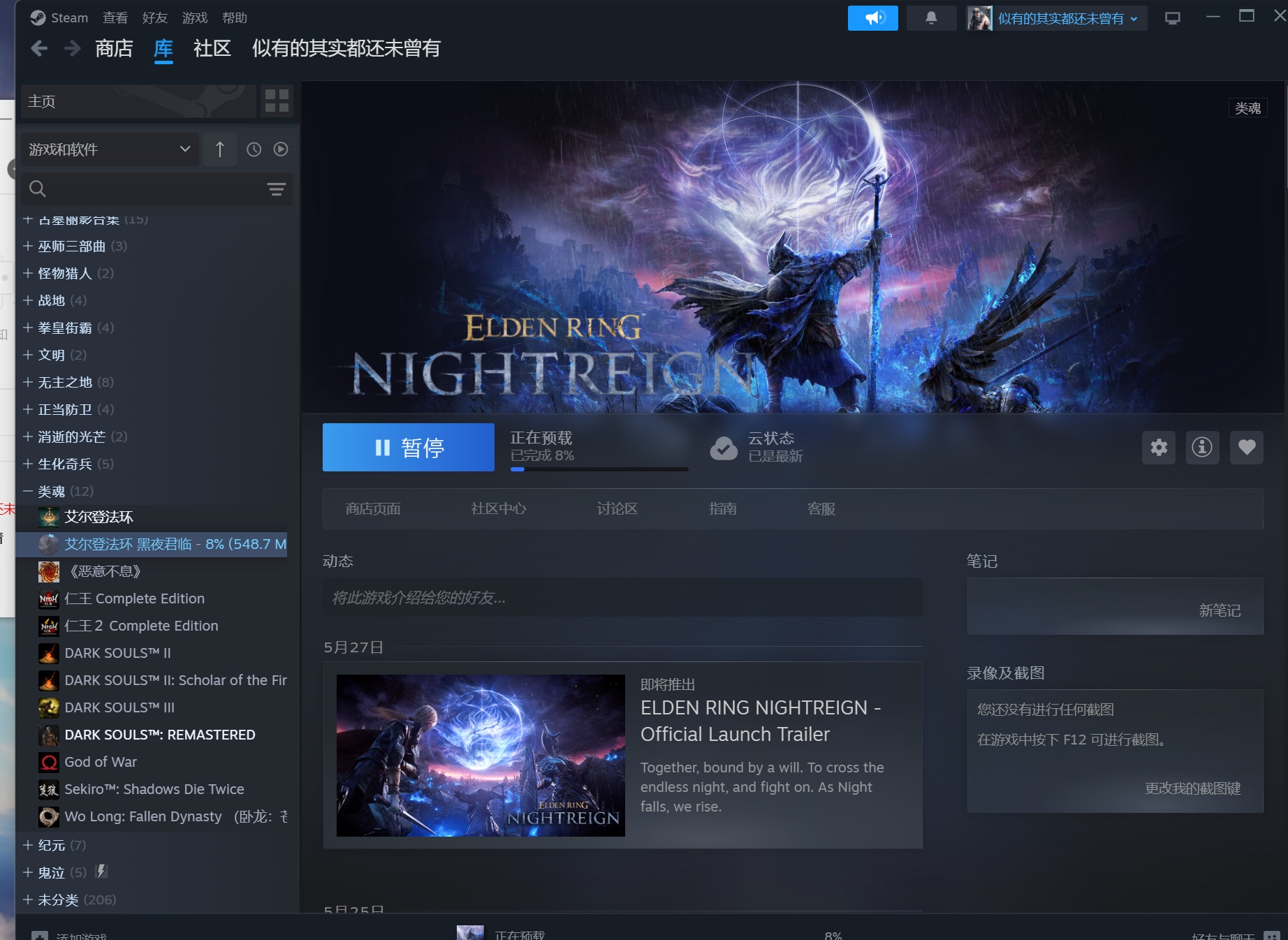
Task: Click the DARK SOULS III game icon
Action: pos(49,707)
